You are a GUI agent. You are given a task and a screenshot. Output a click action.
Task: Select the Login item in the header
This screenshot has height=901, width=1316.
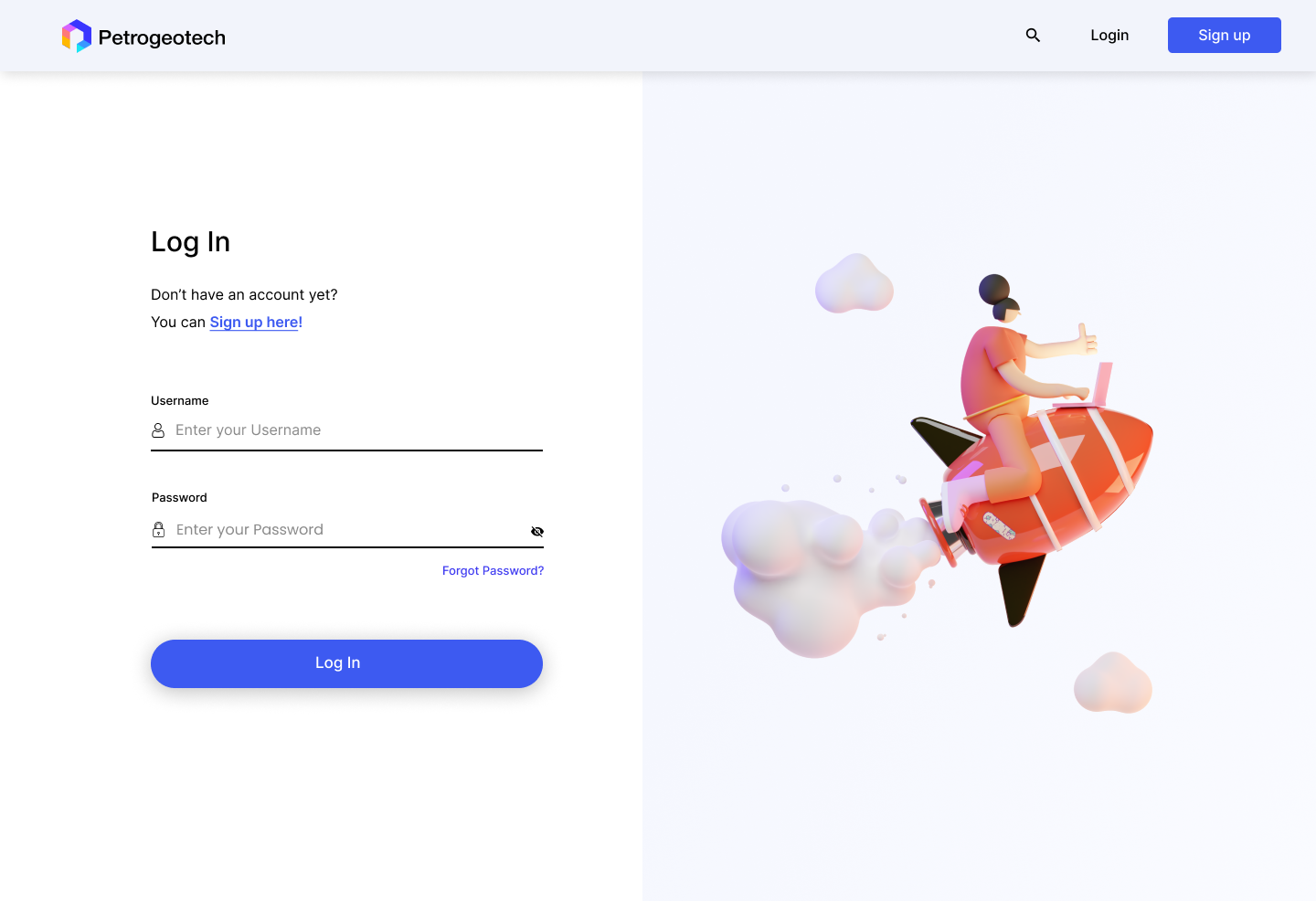click(1109, 36)
